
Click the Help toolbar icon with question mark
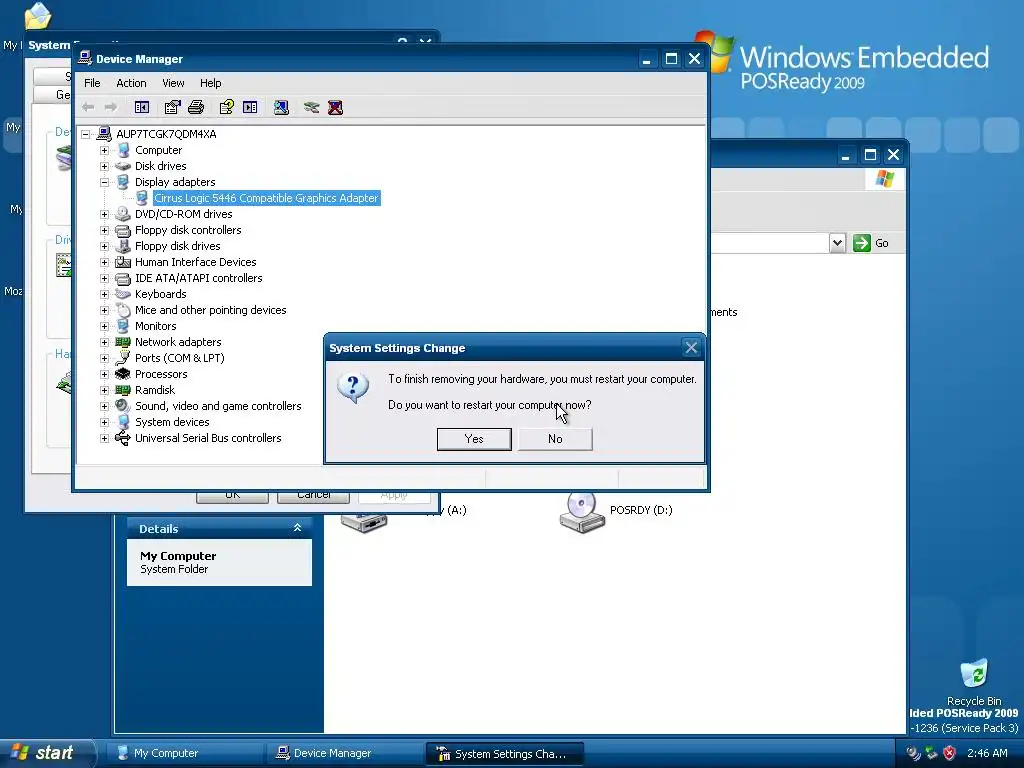pos(227,107)
